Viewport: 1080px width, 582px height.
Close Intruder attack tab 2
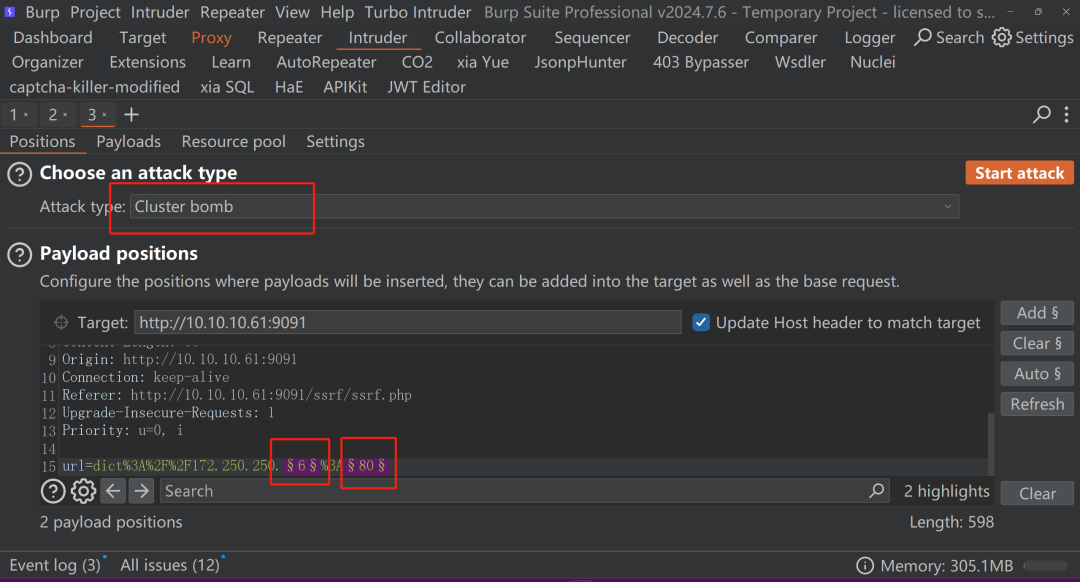(x=65, y=115)
